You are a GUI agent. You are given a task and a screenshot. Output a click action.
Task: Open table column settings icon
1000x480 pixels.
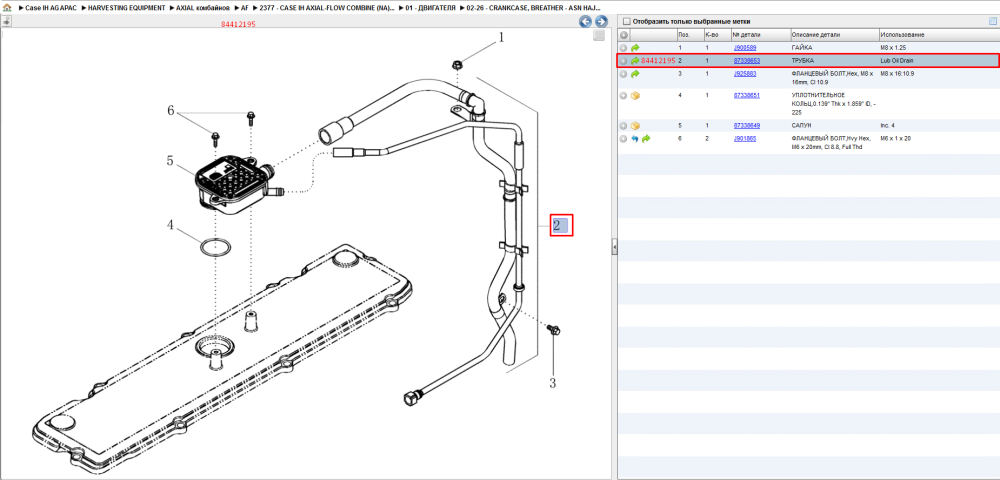tap(992, 21)
